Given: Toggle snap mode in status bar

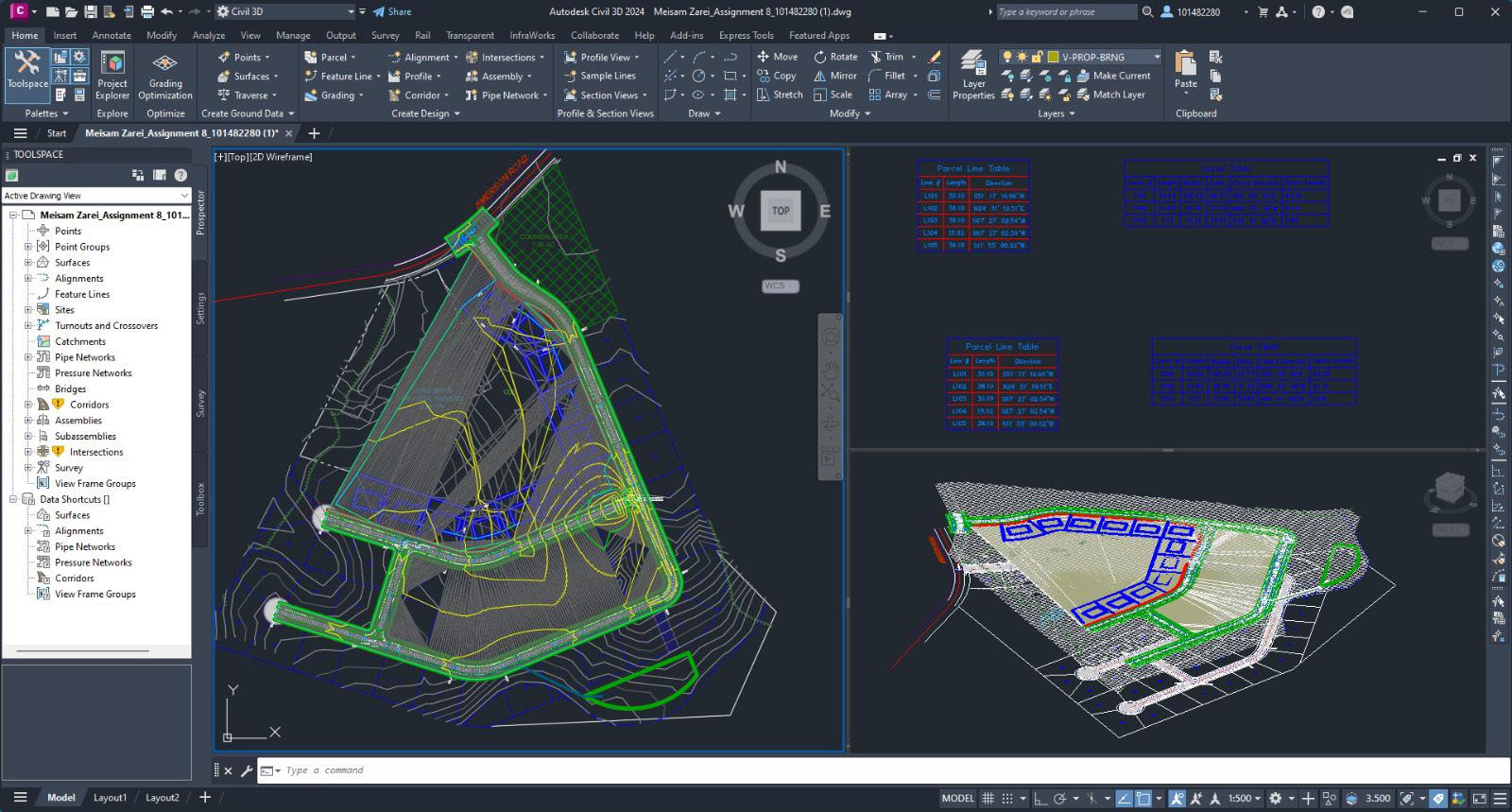Looking at the screenshot, I should pos(1007,799).
